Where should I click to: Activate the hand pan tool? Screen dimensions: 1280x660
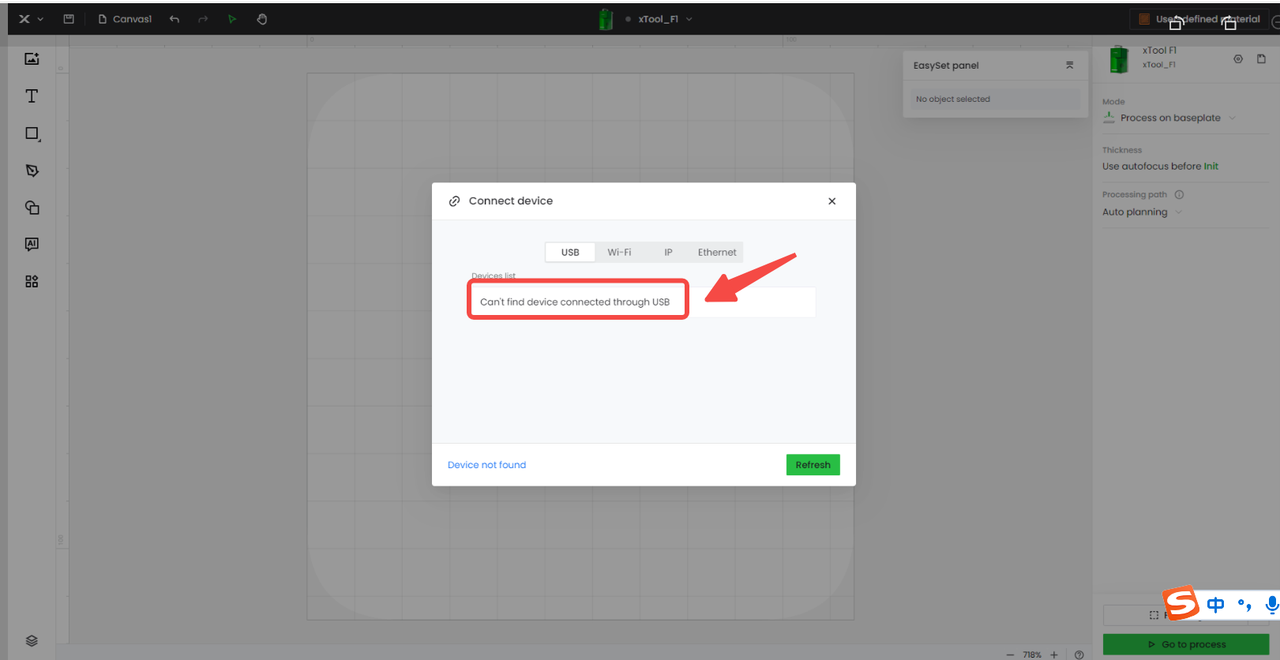tap(262, 19)
